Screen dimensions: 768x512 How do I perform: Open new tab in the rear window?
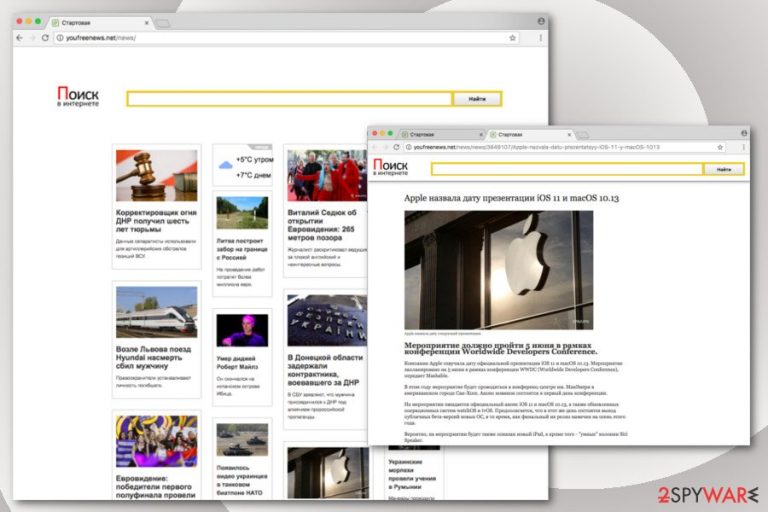[x=163, y=23]
